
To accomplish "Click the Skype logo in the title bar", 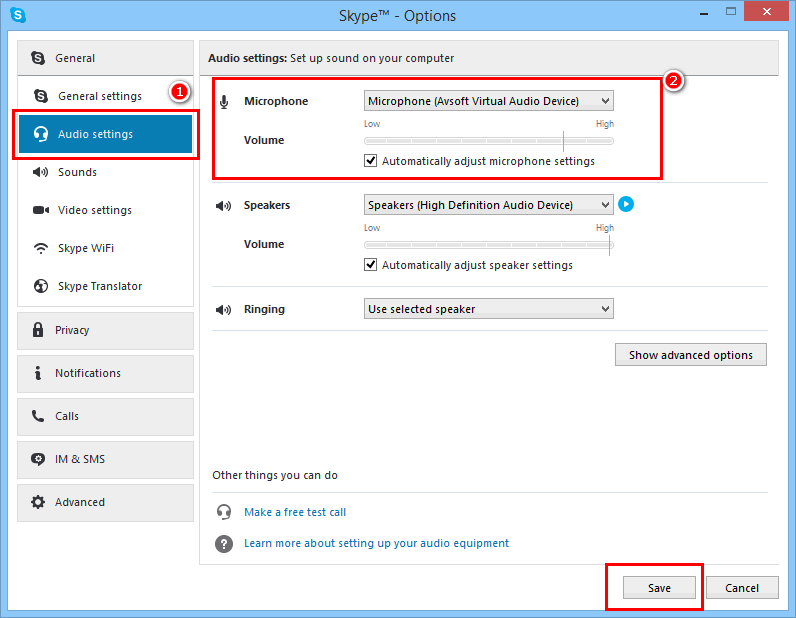I will click(x=18, y=15).
